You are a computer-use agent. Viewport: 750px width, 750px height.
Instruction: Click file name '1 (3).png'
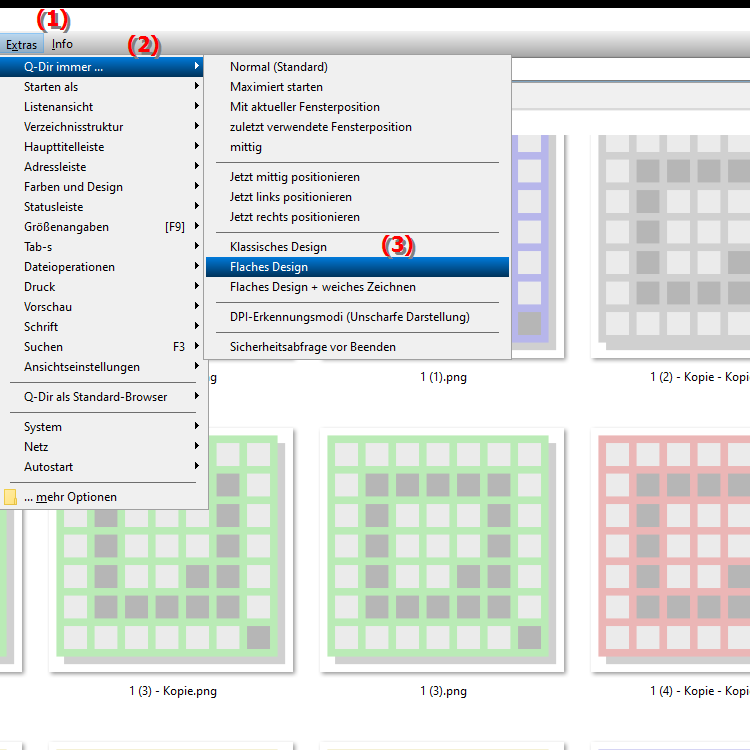(x=443, y=691)
